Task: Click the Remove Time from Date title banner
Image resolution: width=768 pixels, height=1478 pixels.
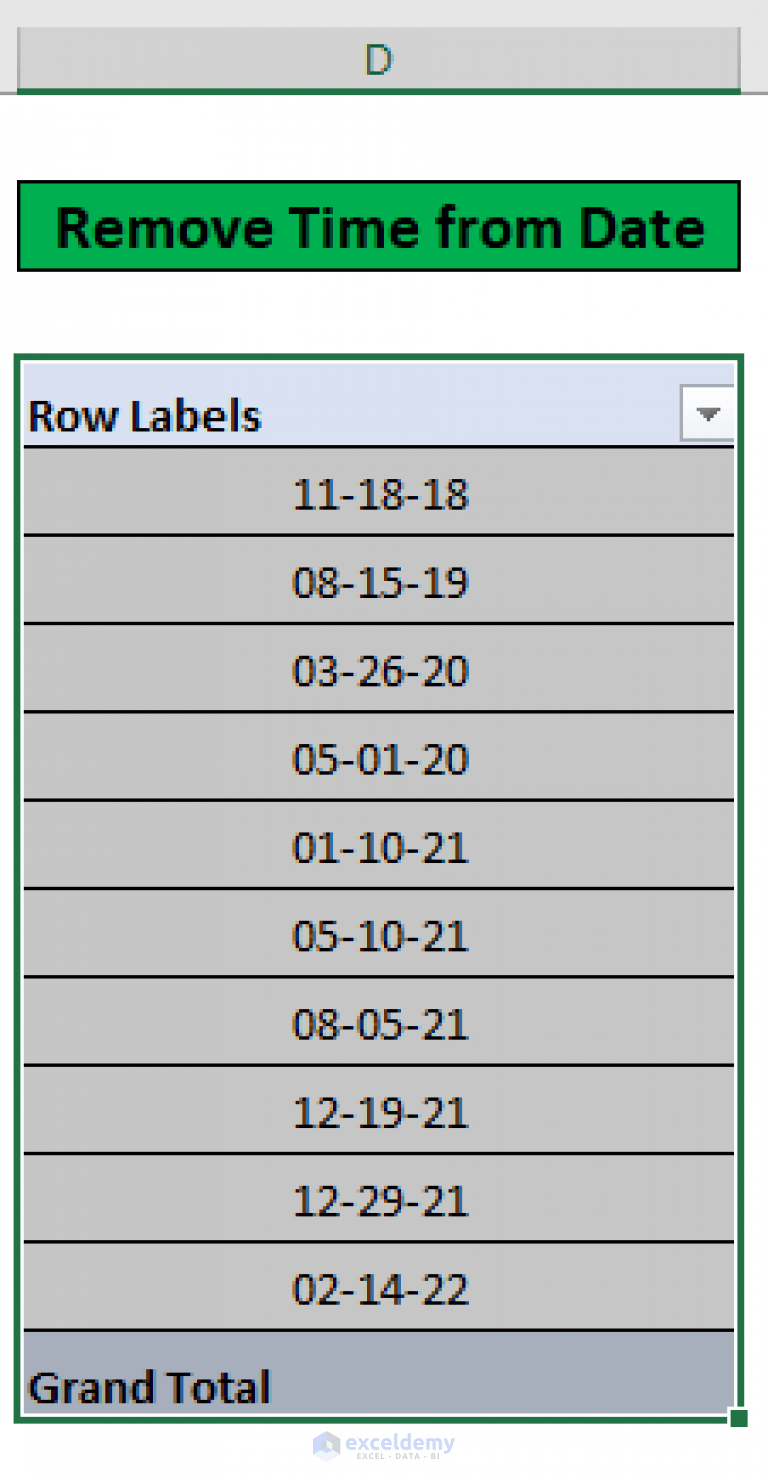Action: click(x=380, y=227)
